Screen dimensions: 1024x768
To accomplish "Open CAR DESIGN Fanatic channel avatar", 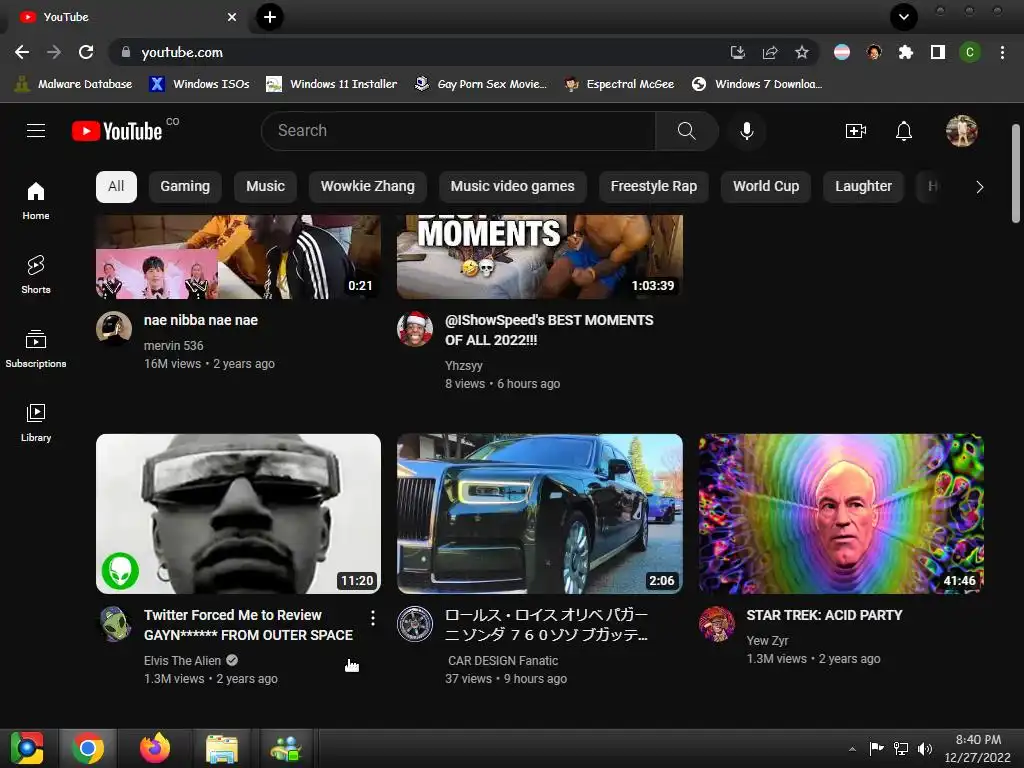I will 415,624.
